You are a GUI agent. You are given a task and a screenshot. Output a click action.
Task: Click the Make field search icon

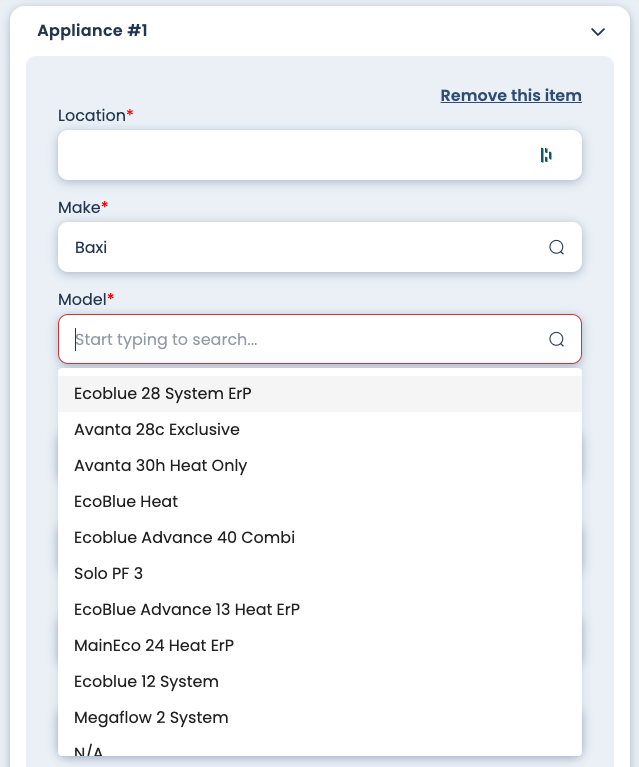click(x=557, y=247)
